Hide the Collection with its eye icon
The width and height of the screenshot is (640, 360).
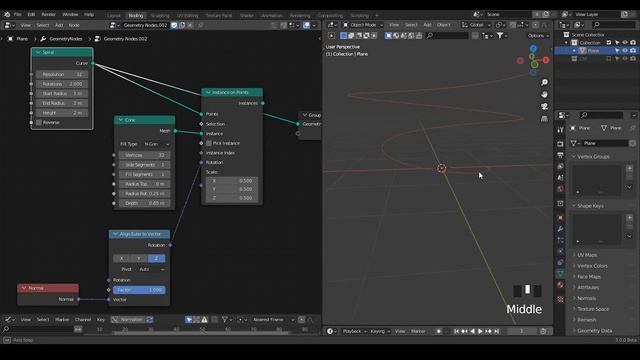(x=625, y=42)
